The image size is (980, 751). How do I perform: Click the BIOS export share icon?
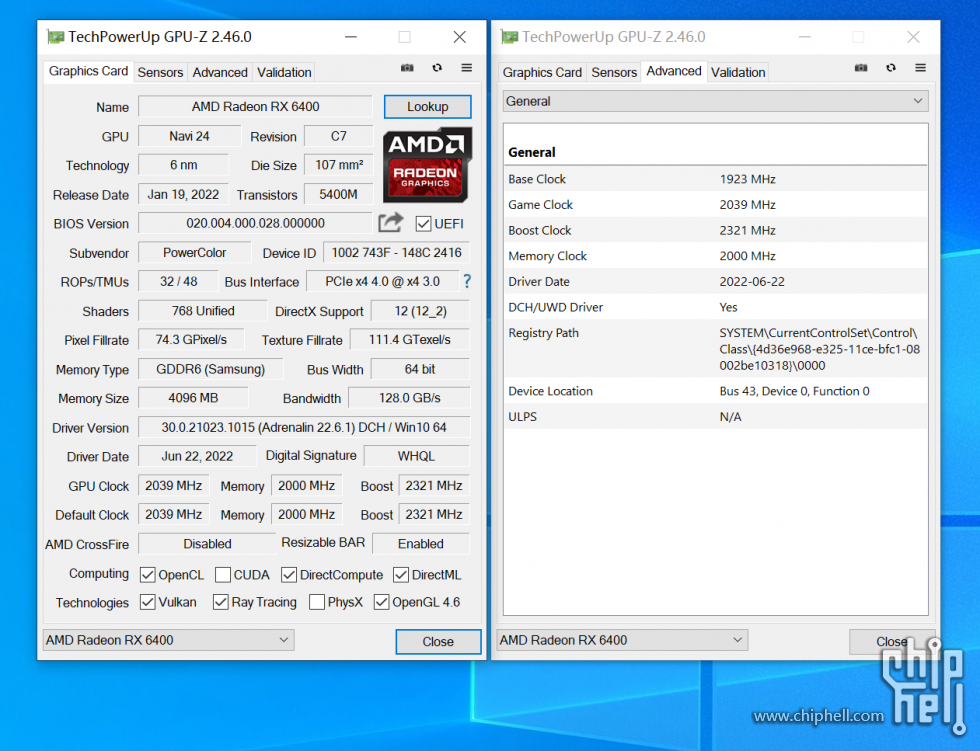click(x=391, y=222)
